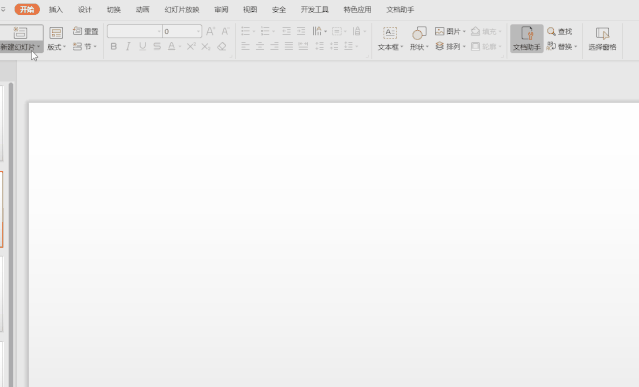This screenshot has width=639, height=387.
Task: Open the Section (节) dropdown
Action: click(85, 46)
